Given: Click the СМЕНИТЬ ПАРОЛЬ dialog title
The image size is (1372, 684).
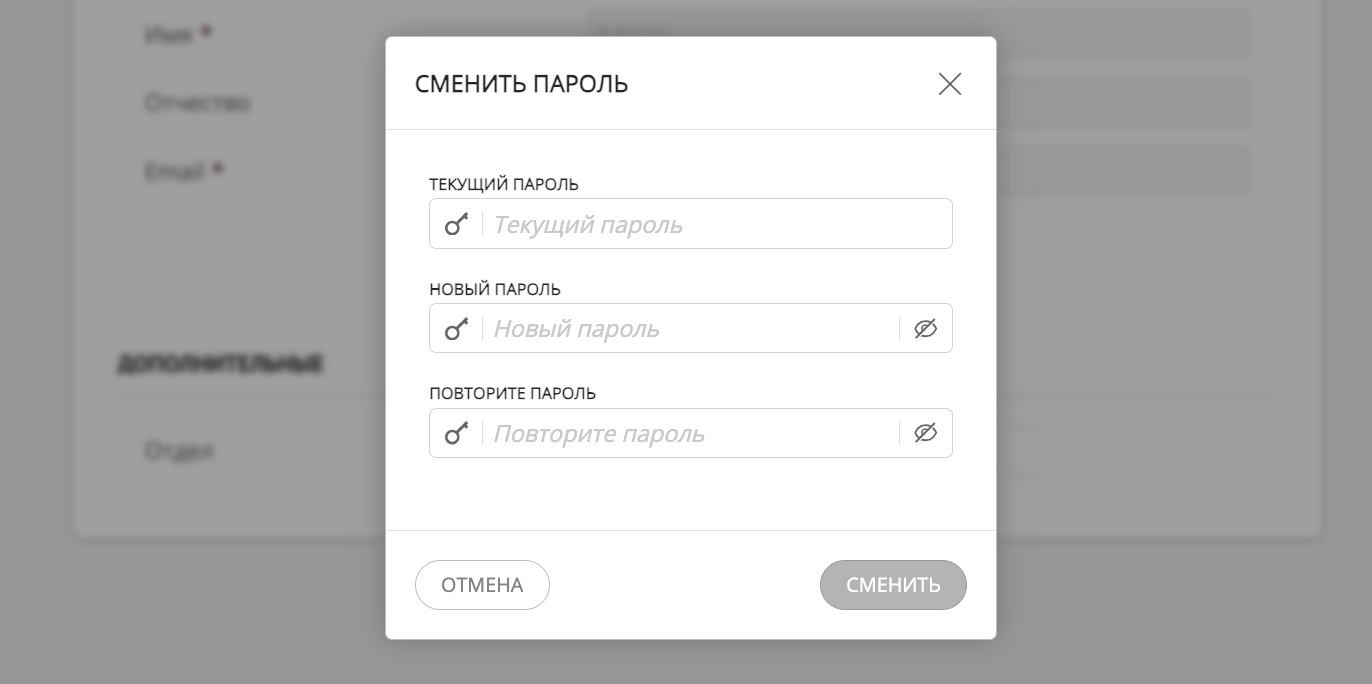Looking at the screenshot, I should (521, 84).
